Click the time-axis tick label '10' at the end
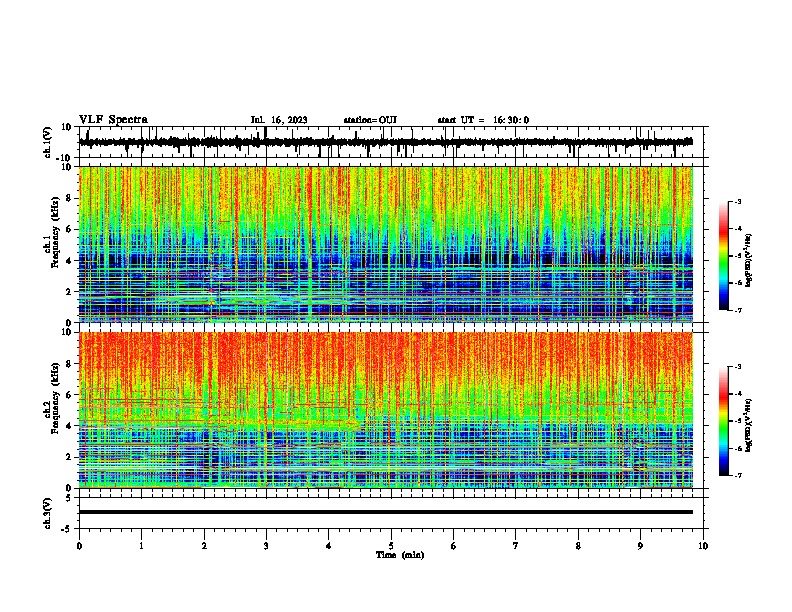The image size is (792, 612). 703,546
